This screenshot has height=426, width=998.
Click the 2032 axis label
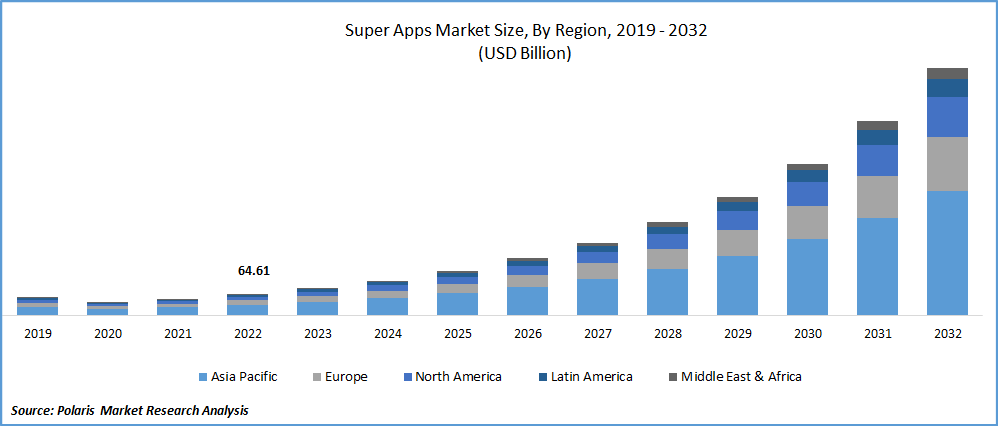point(948,334)
